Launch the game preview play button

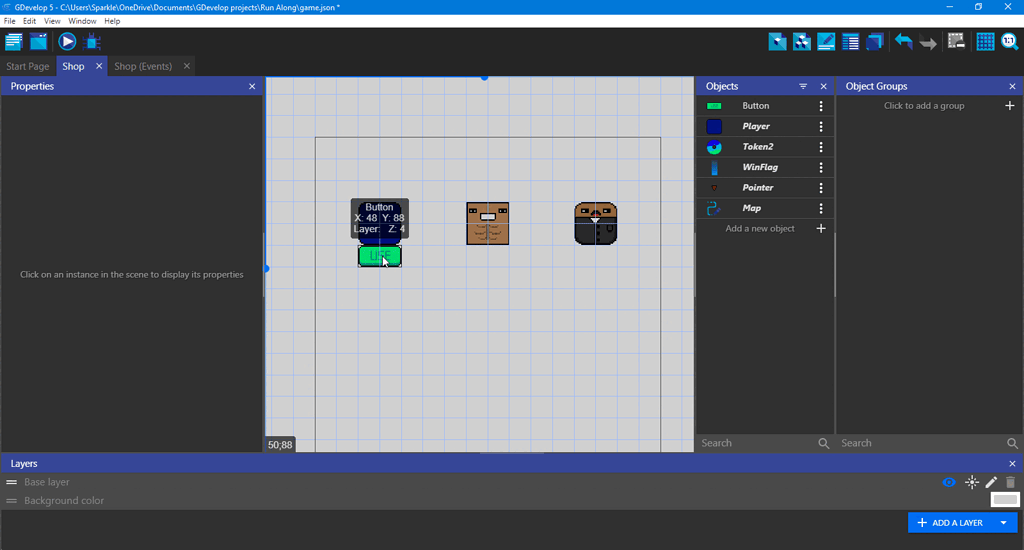[67, 42]
